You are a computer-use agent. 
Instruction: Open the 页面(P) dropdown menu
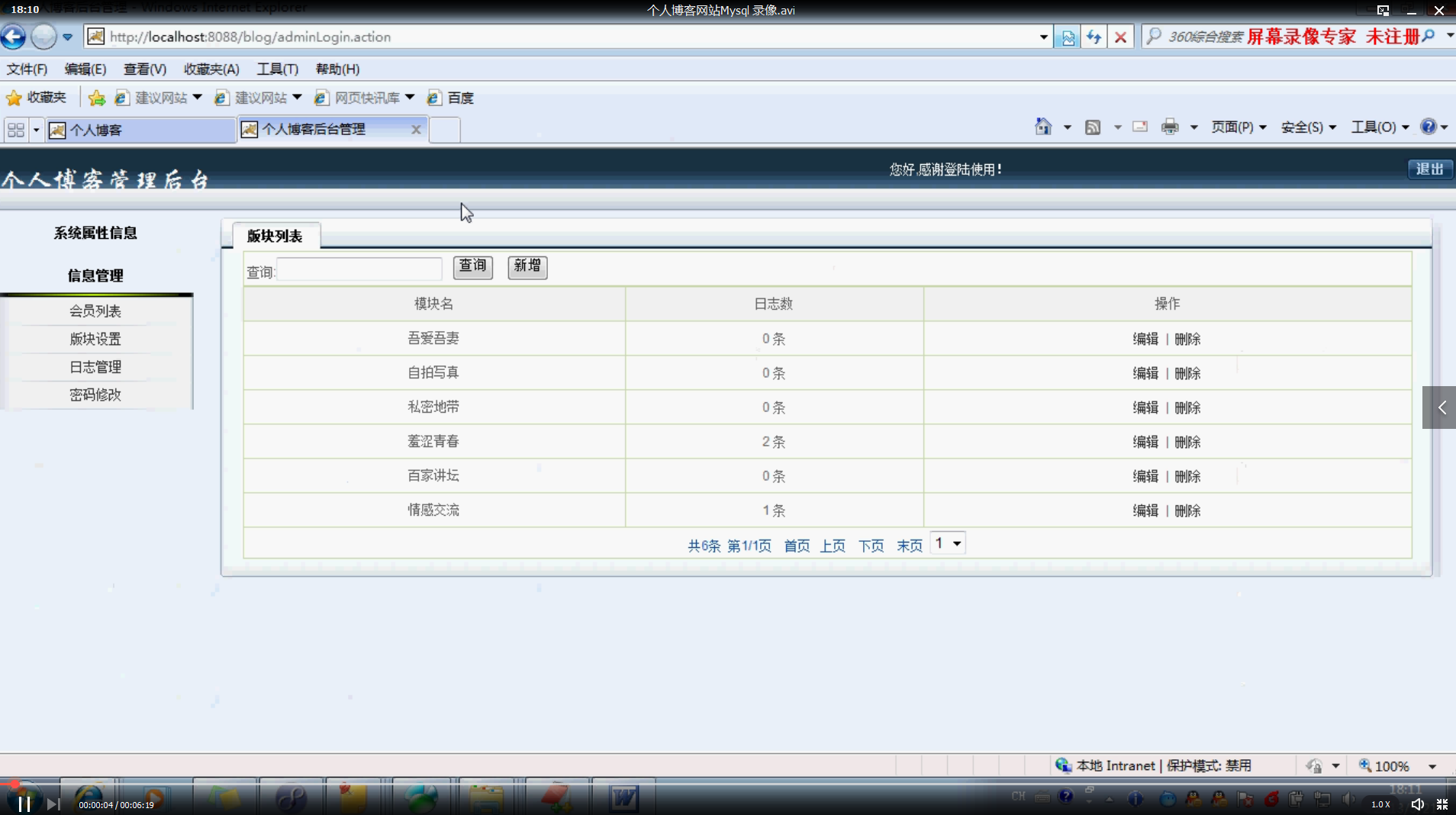point(1238,127)
